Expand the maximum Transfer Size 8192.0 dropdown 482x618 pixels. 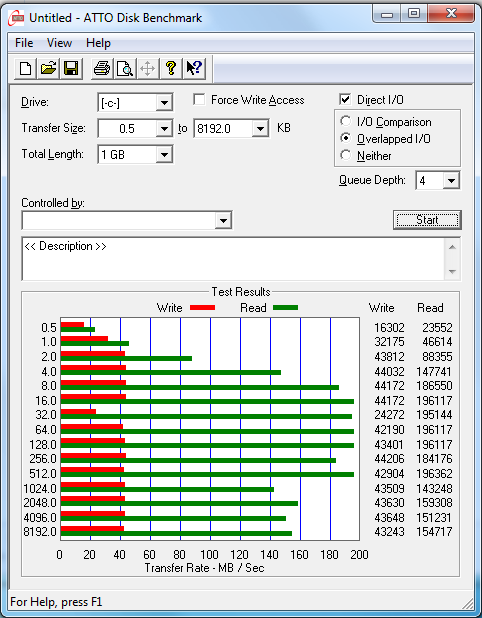coord(260,128)
